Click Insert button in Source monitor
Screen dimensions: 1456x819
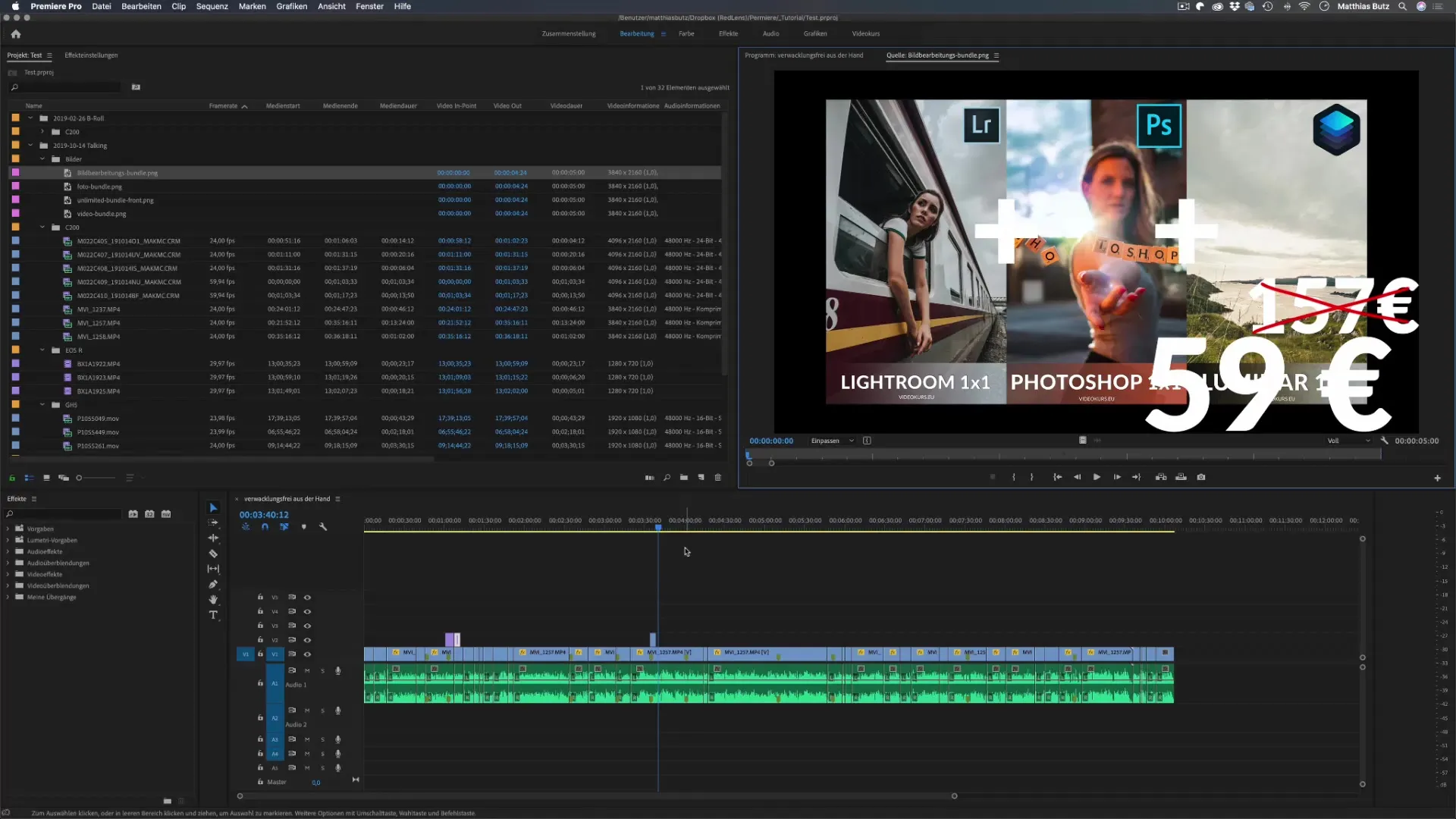[1160, 477]
